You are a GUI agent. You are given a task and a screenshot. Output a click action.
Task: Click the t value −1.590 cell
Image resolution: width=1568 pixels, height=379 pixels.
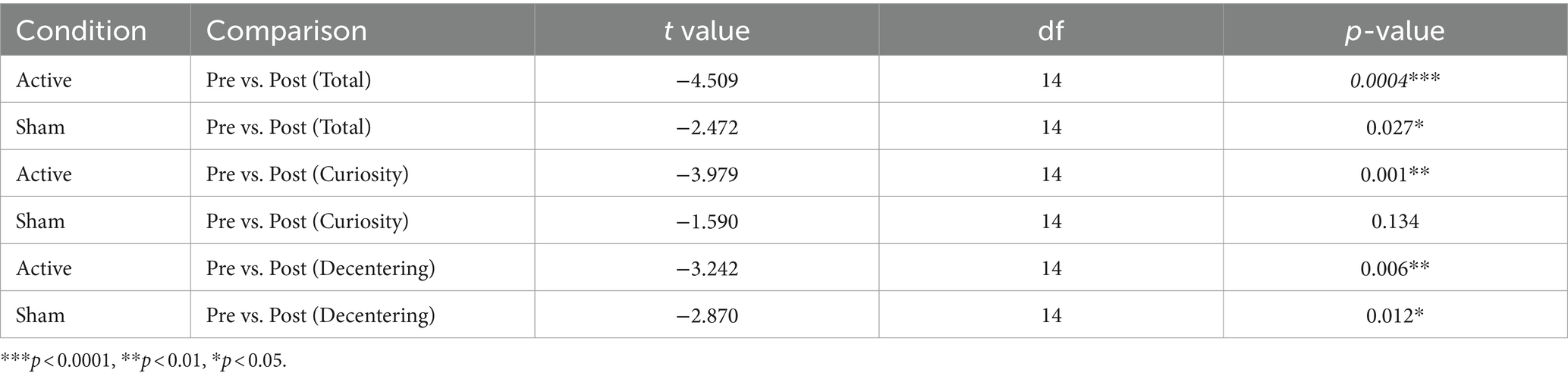707,221
